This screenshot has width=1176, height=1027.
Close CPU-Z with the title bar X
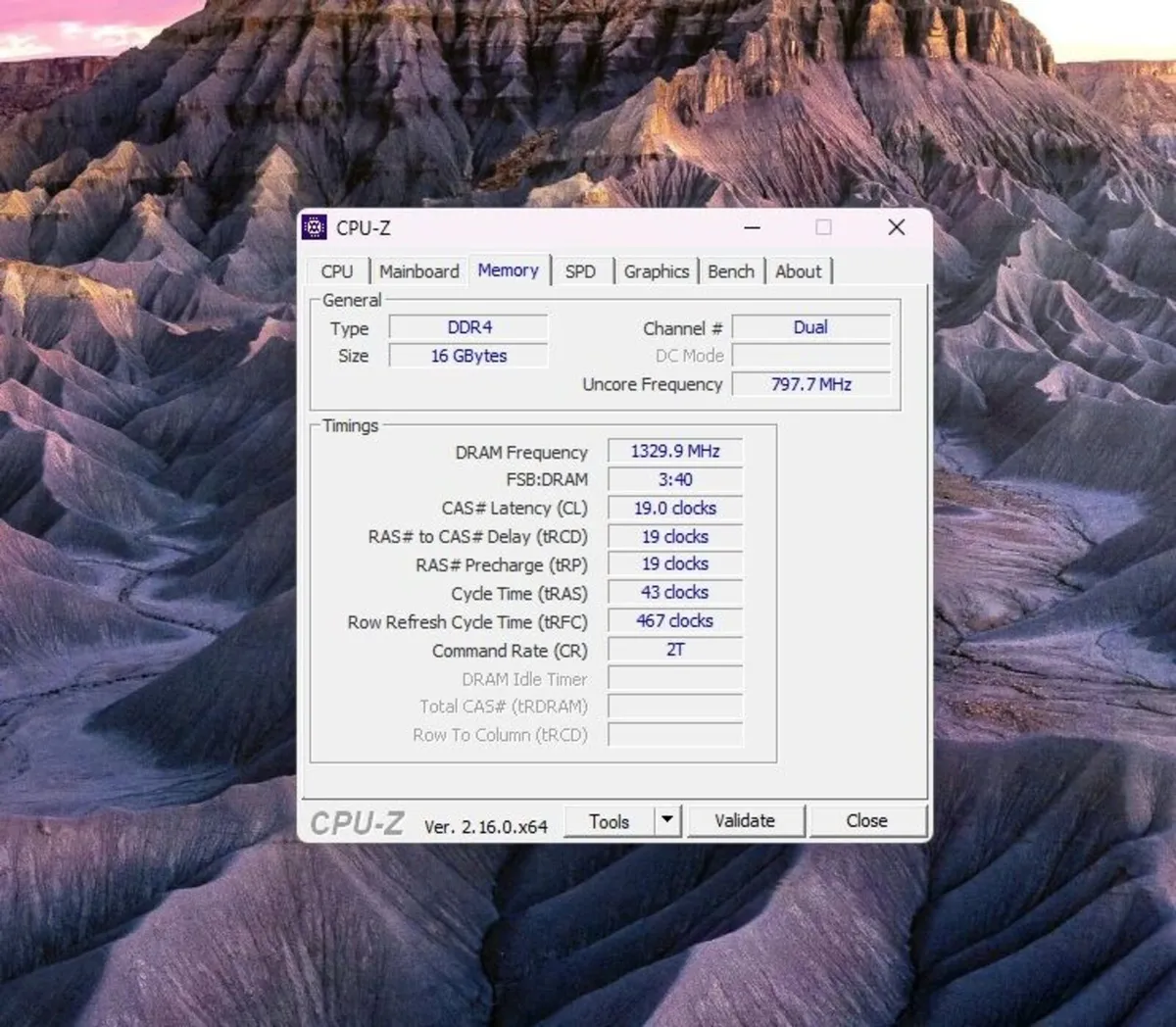pyautogui.click(x=896, y=227)
